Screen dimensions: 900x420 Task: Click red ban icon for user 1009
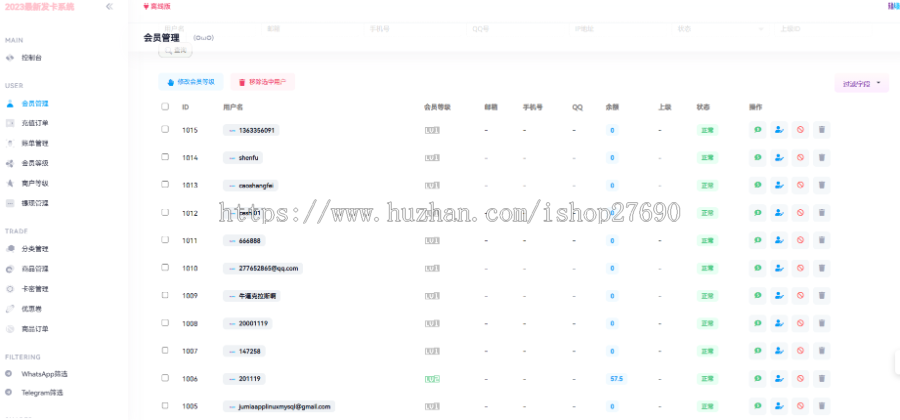tap(800, 295)
